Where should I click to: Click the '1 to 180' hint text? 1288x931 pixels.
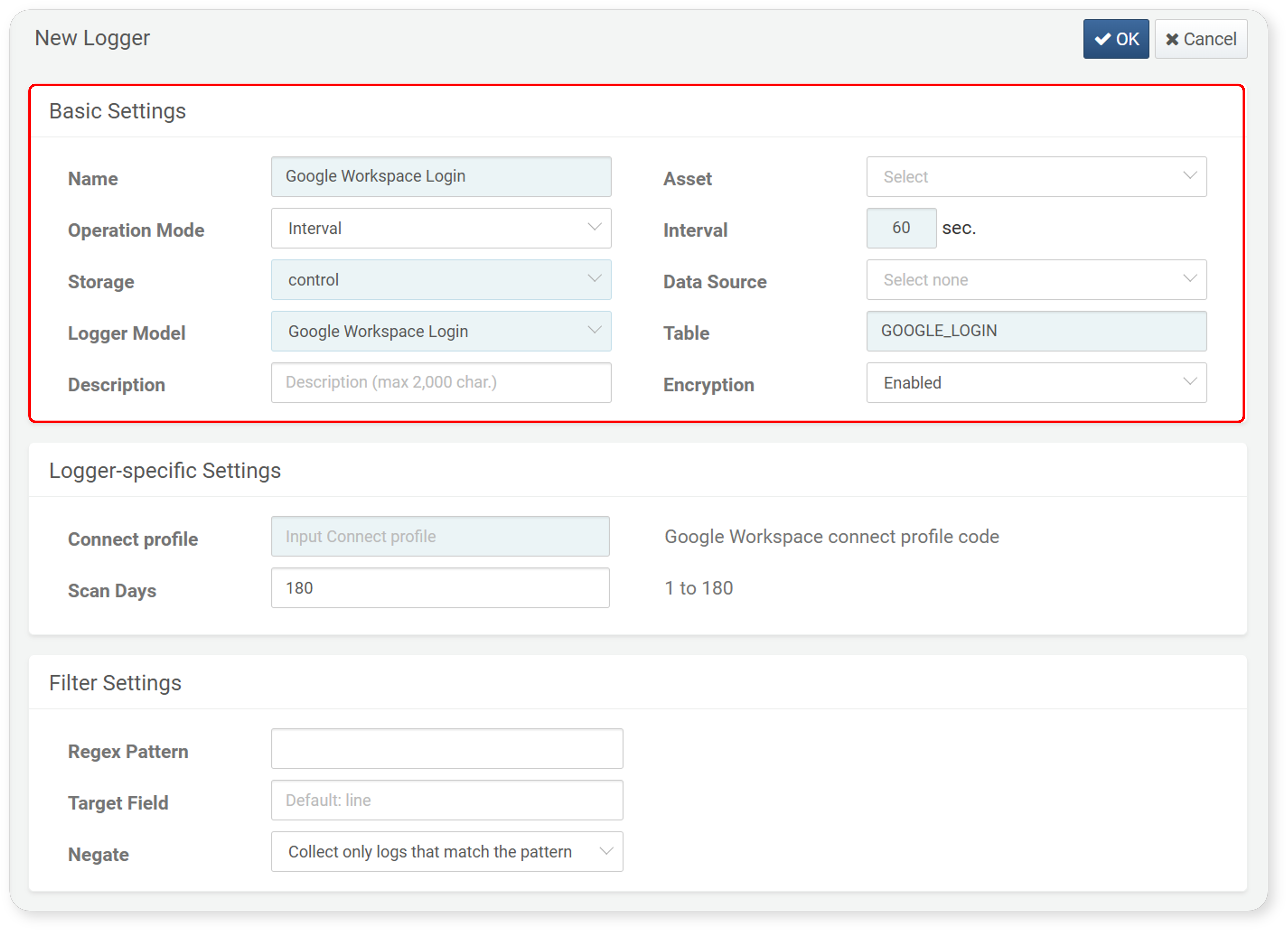(x=699, y=588)
